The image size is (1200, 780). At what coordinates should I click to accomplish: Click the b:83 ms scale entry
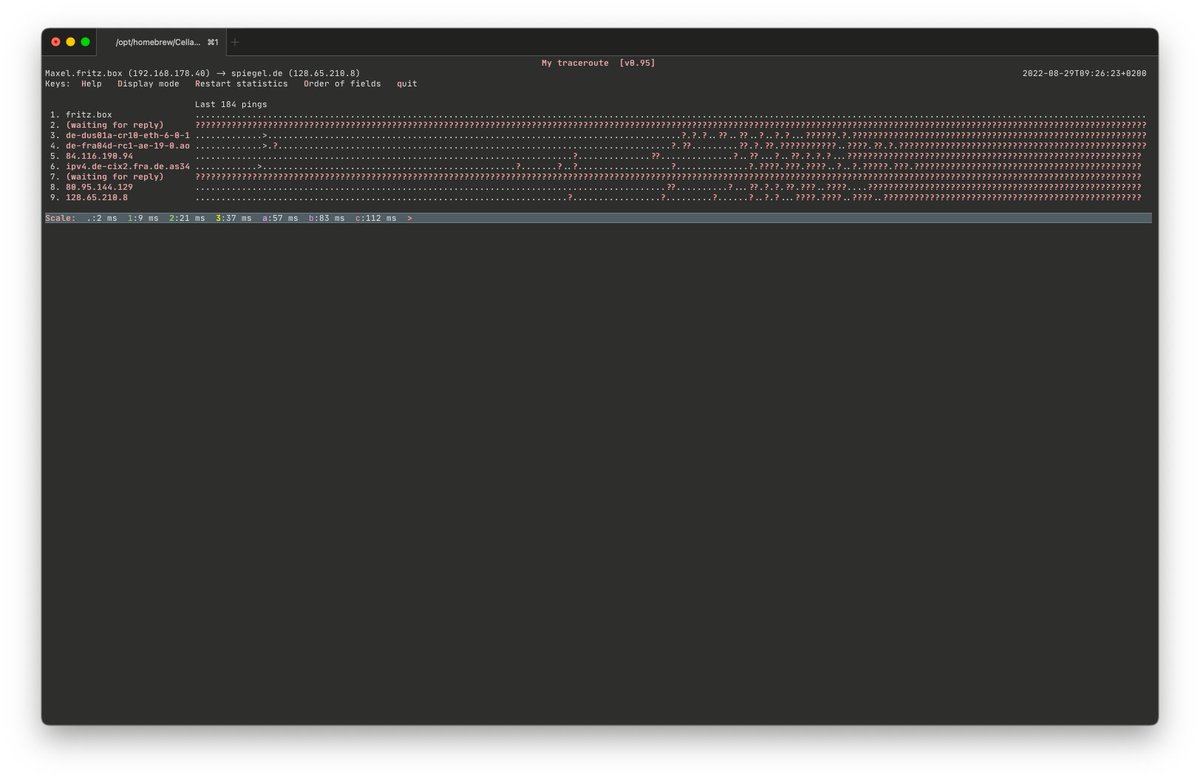pos(327,218)
